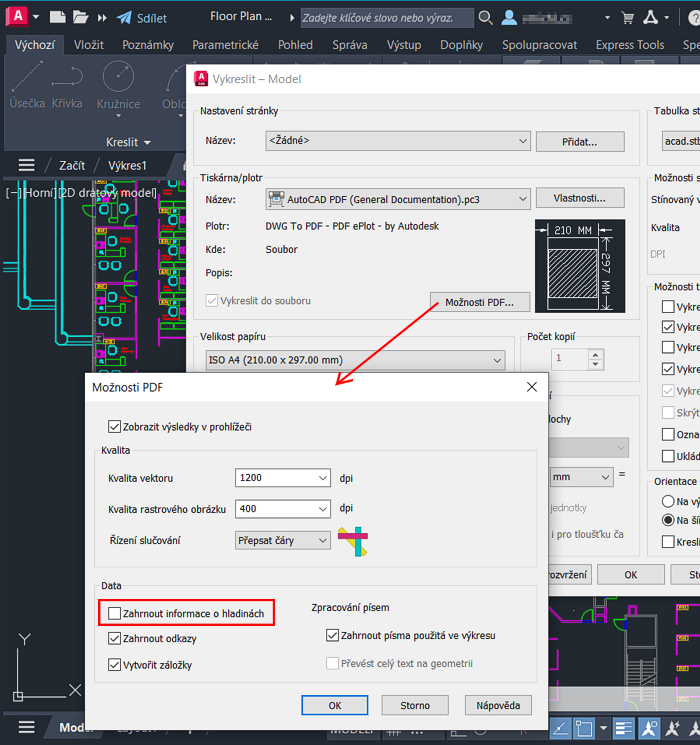Screen dimensions: 700x745
Task: Uncheck Zobrazit výsledky v prohlížeči
Action: 114,426
